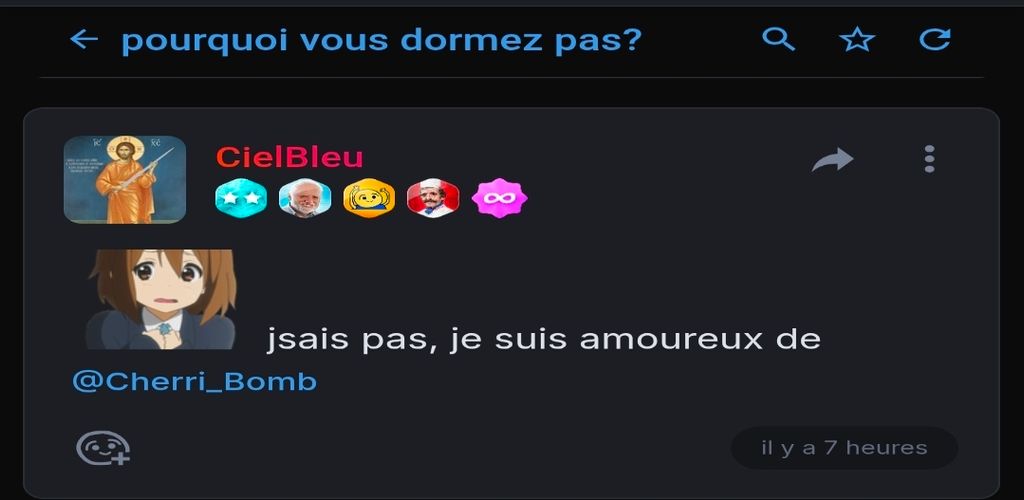Click empty area of CielBleu's post card
This screenshot has height=500, width=1024.
click(x=653, y=261)
